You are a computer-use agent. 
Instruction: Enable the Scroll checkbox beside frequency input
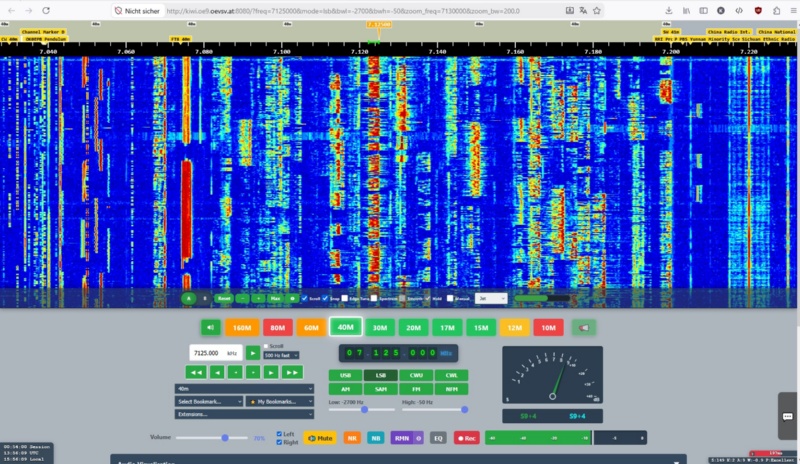click(x=265, y=346)
